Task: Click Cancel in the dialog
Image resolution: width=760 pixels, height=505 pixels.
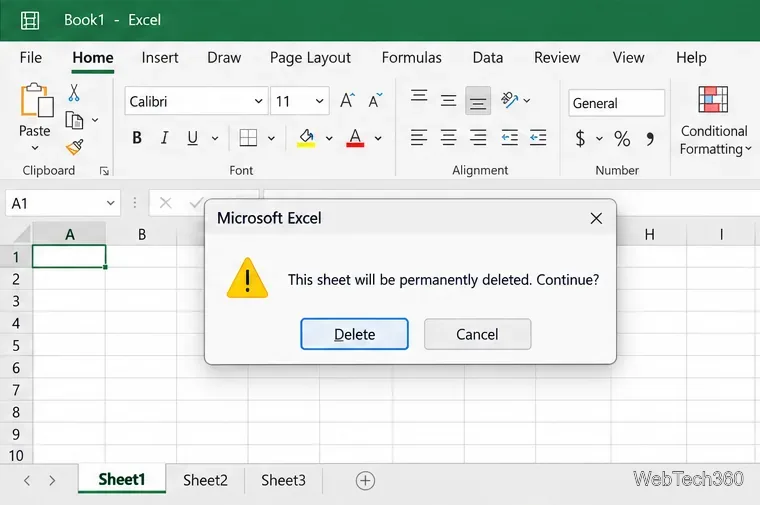Action: 477,334
